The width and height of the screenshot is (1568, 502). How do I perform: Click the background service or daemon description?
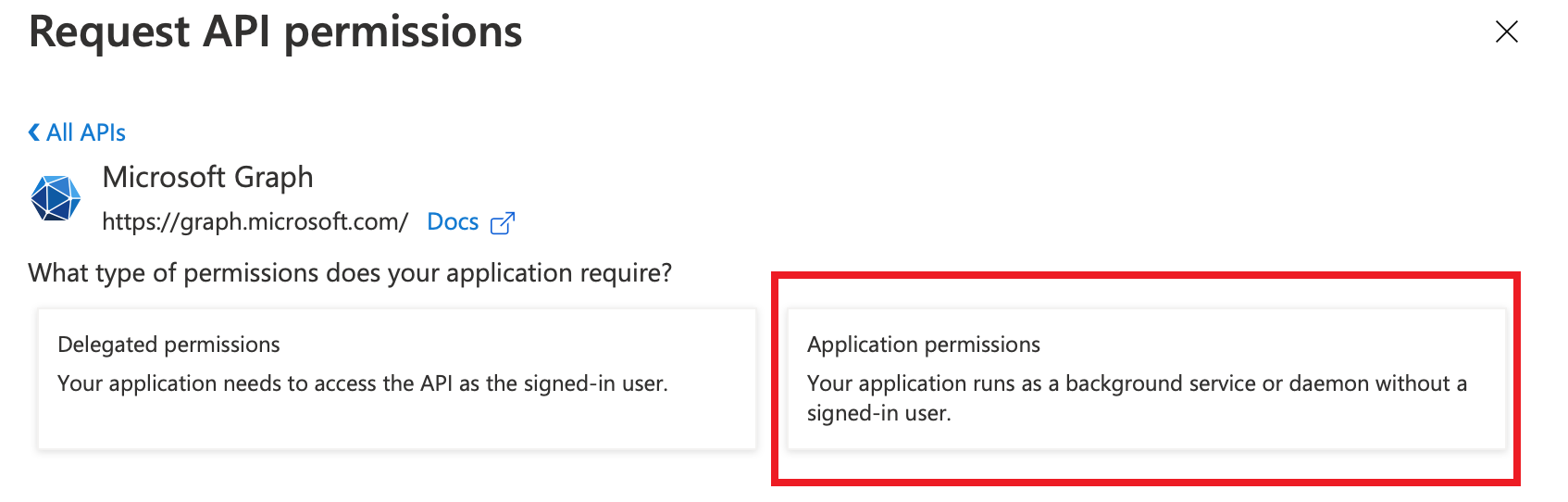1137,398
